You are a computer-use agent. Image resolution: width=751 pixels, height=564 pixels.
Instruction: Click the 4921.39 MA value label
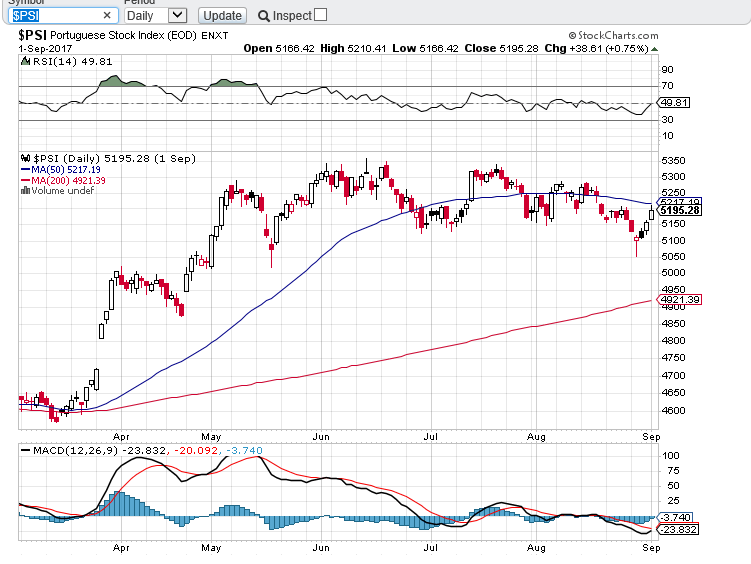(x=680, y=300)
